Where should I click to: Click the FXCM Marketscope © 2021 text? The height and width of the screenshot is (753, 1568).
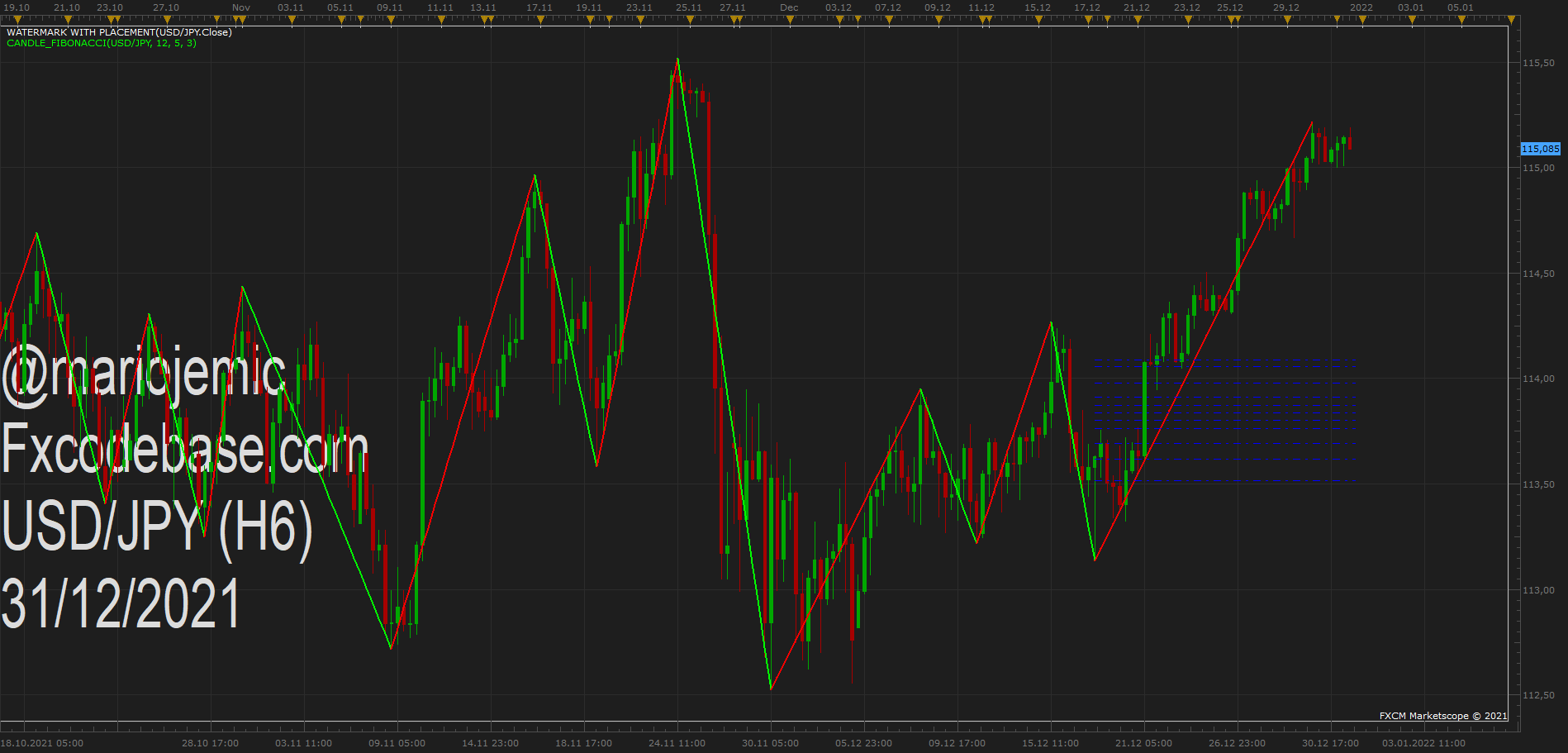click(1443, 716)
